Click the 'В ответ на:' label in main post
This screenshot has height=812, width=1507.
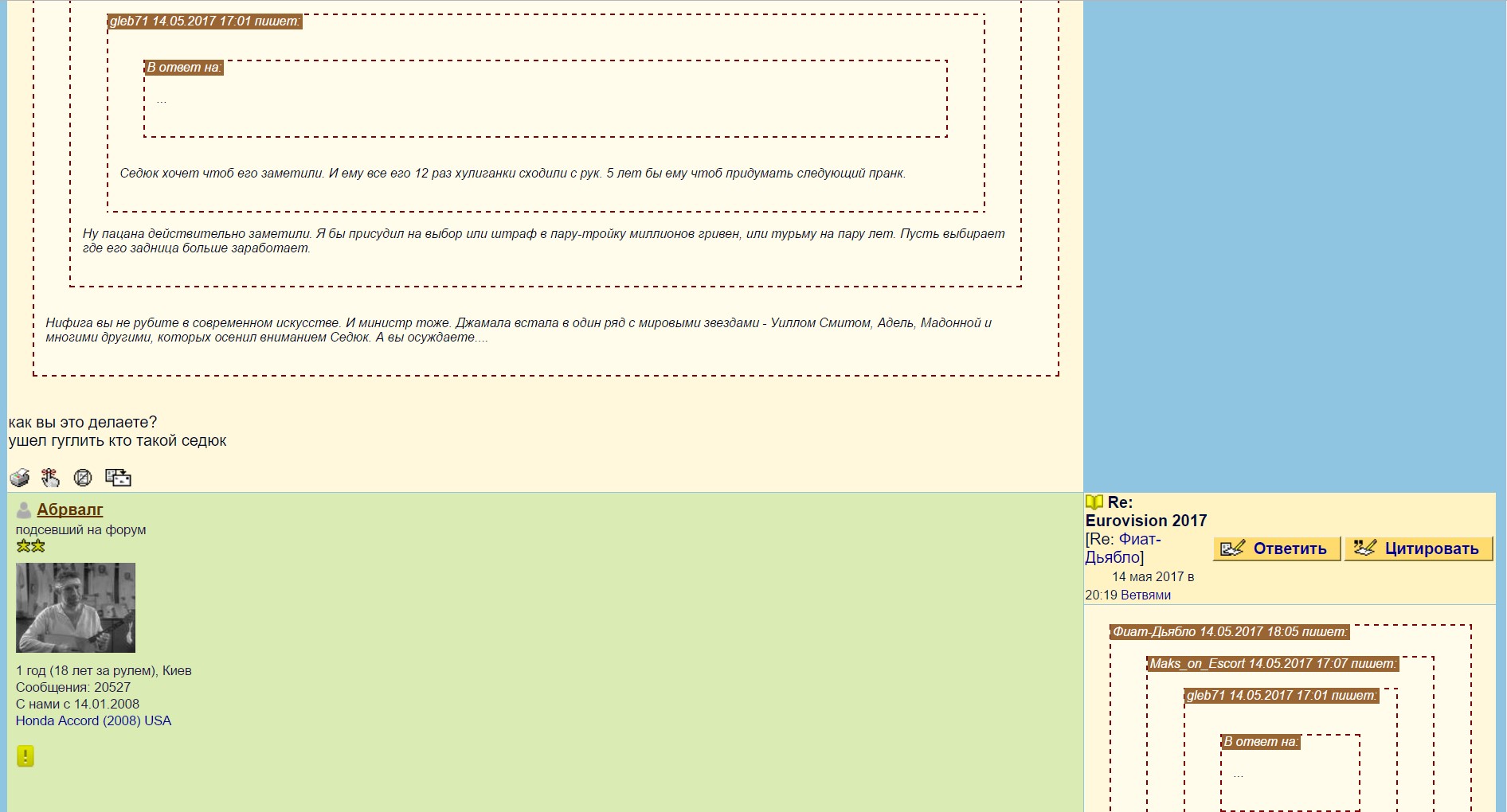coord(184,68)
